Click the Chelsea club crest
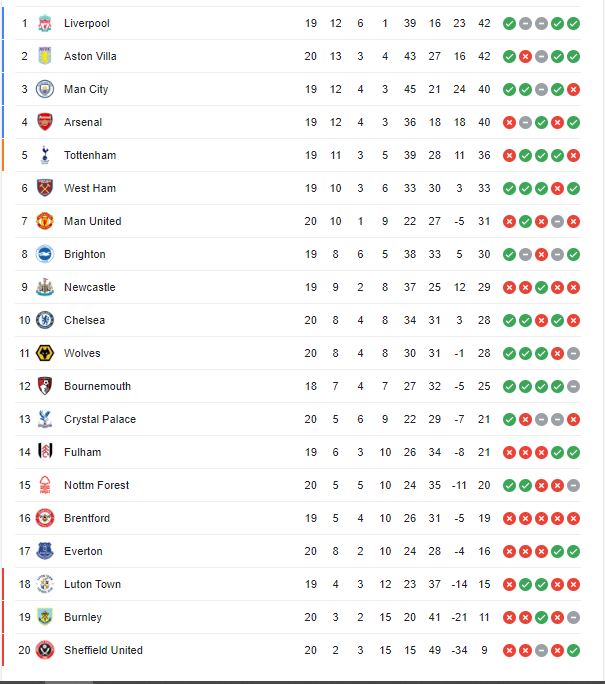Viewport: 605px width, 684px height. (44, 320)
